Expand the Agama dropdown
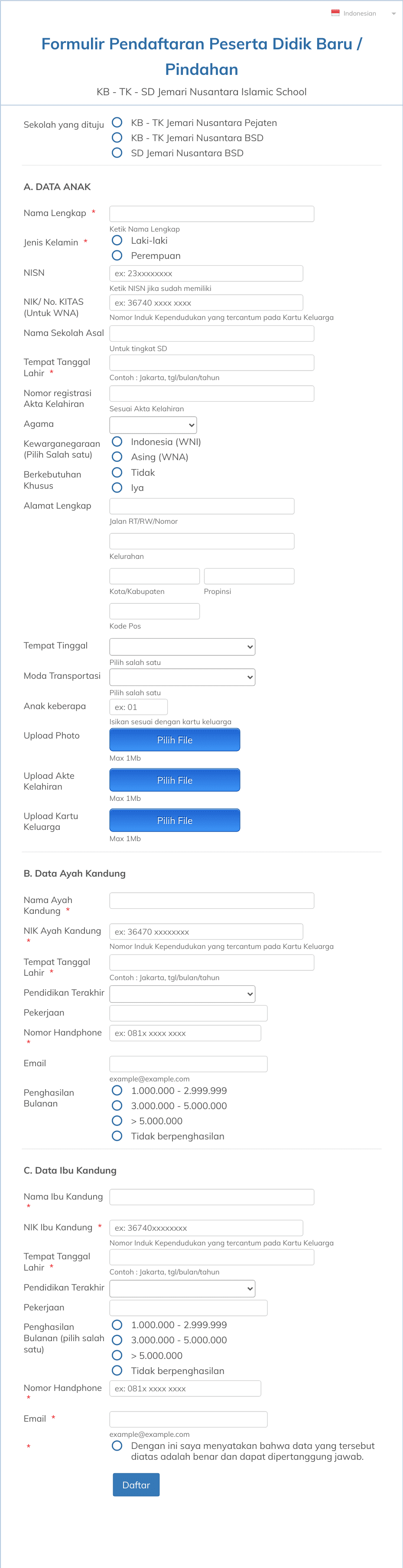Viewport: 403px width, 1568px height. click(153, 425)
